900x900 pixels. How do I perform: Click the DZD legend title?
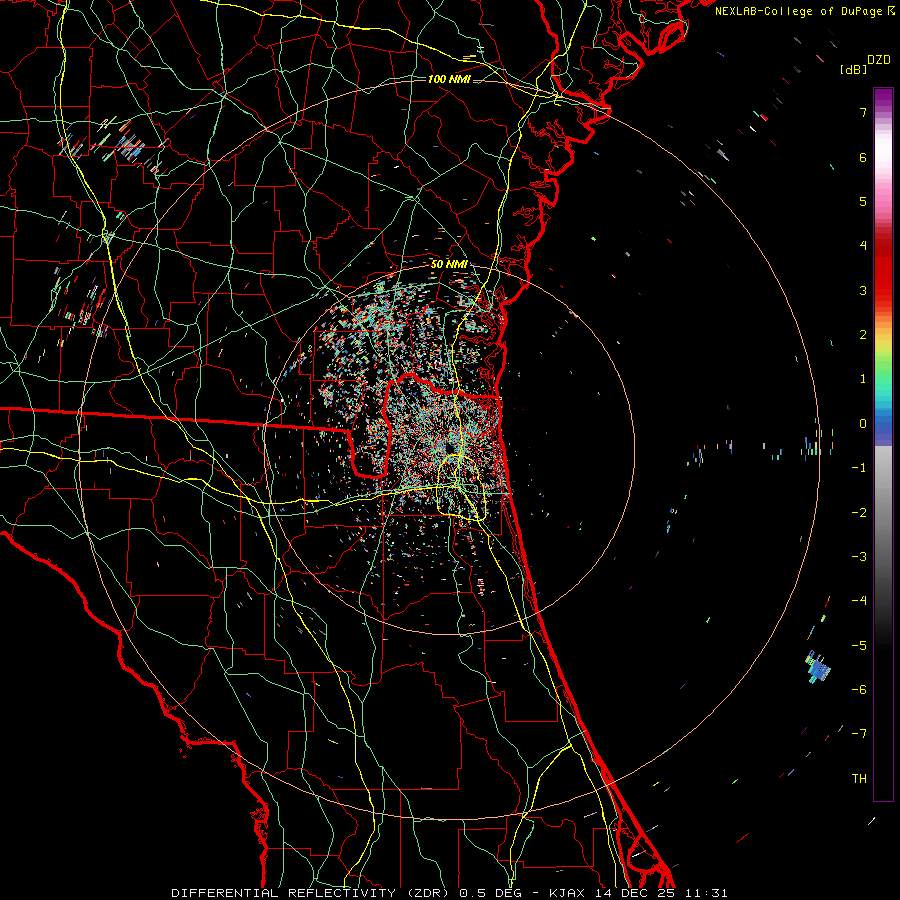[879, 60]
